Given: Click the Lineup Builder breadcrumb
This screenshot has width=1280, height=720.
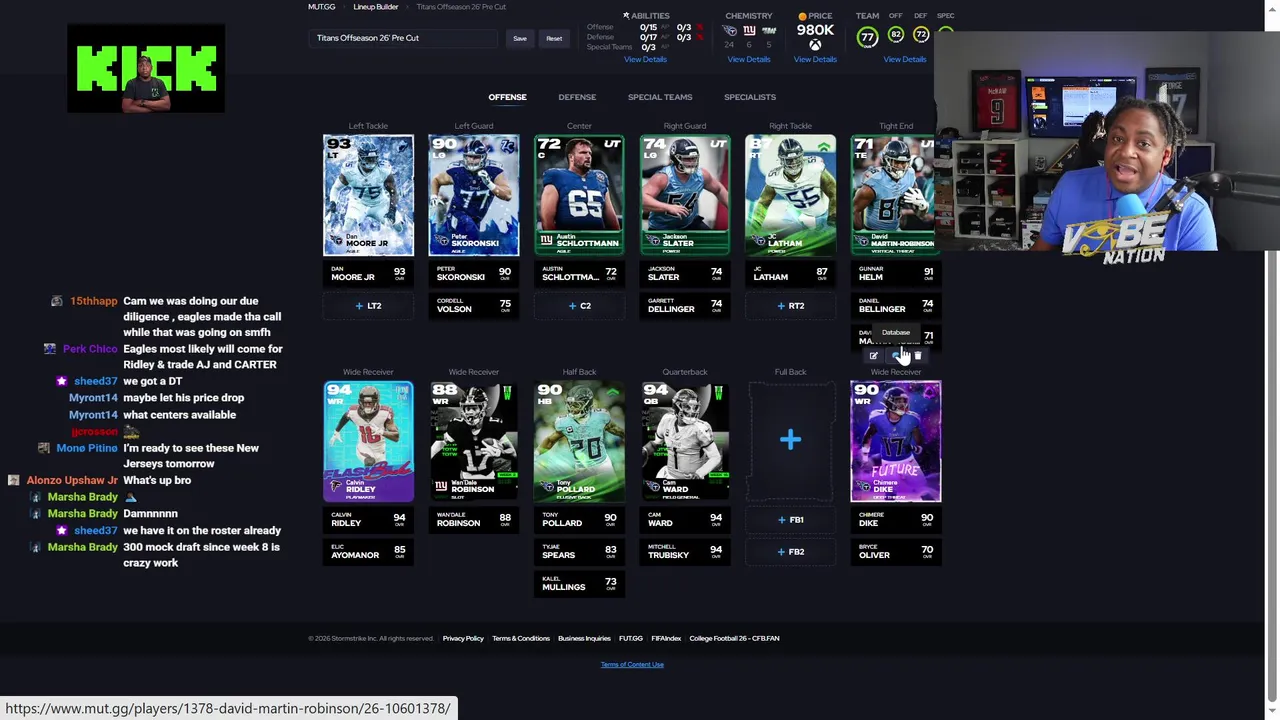Looking at the screenshot, I should 376,7.
